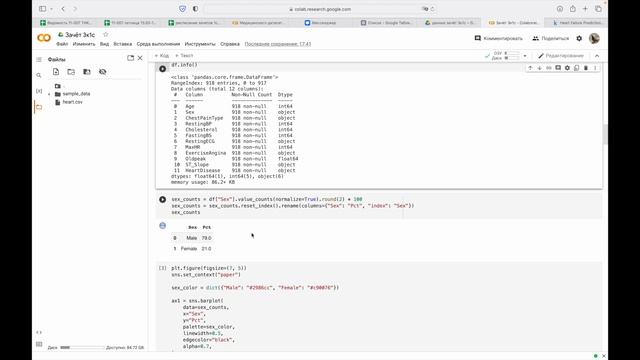The height and width of the screenshot is (360, 640).
Task: Mirror the cell in a tab
Action: click(576, 68)
